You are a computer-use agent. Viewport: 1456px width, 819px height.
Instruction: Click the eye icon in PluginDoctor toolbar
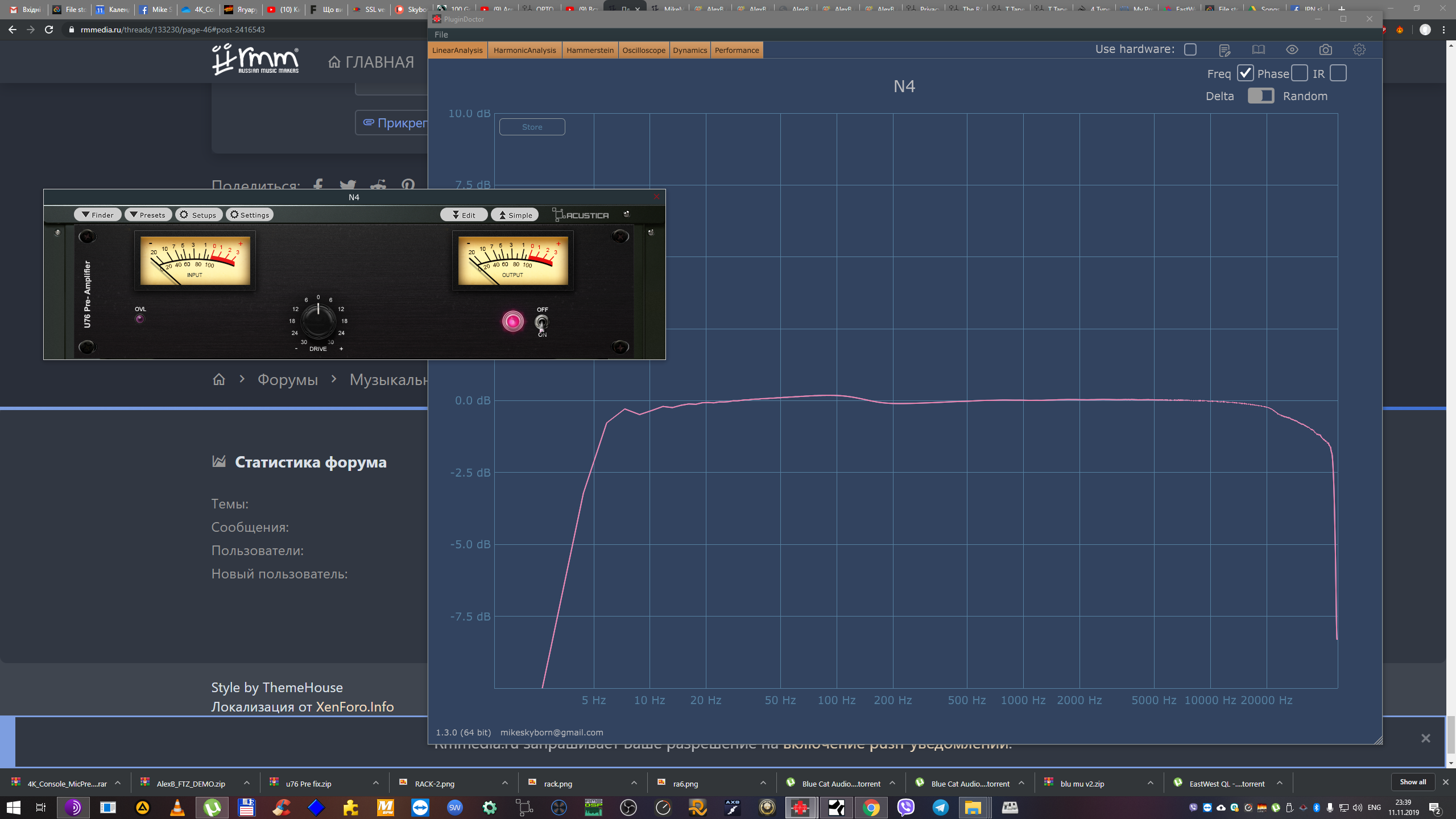pyautogui.click(x=1292, y=50)
